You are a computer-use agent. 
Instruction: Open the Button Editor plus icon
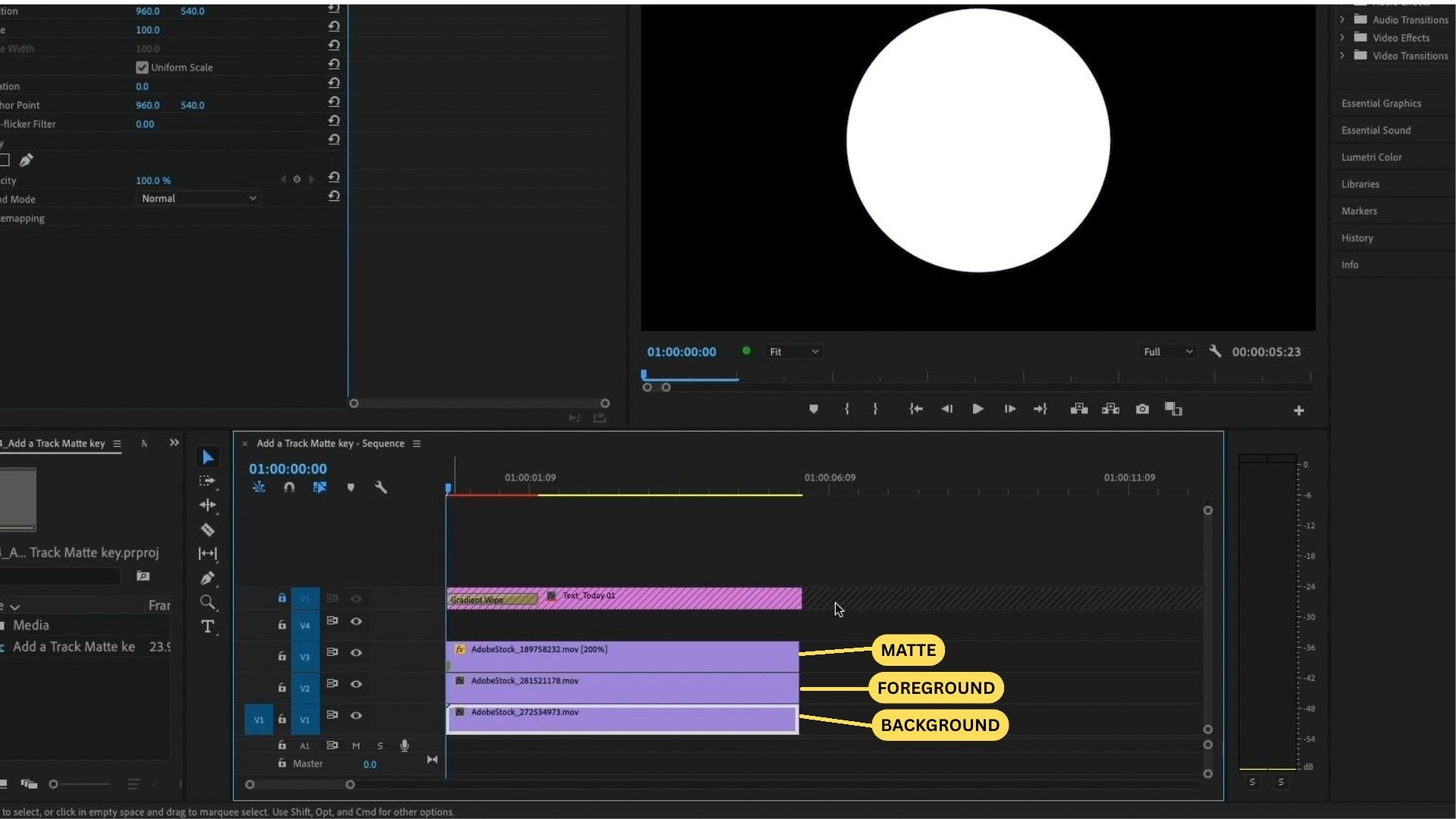(x=1298, y=410)
